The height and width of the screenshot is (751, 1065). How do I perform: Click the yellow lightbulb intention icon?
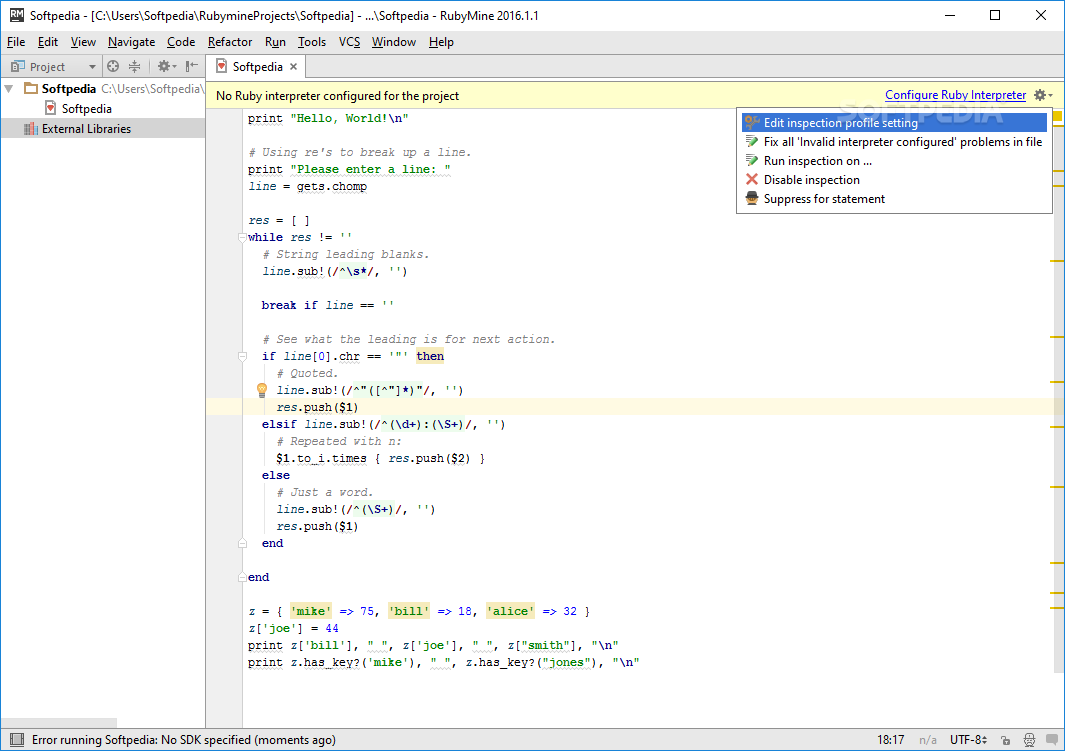[x=261, y=390]
